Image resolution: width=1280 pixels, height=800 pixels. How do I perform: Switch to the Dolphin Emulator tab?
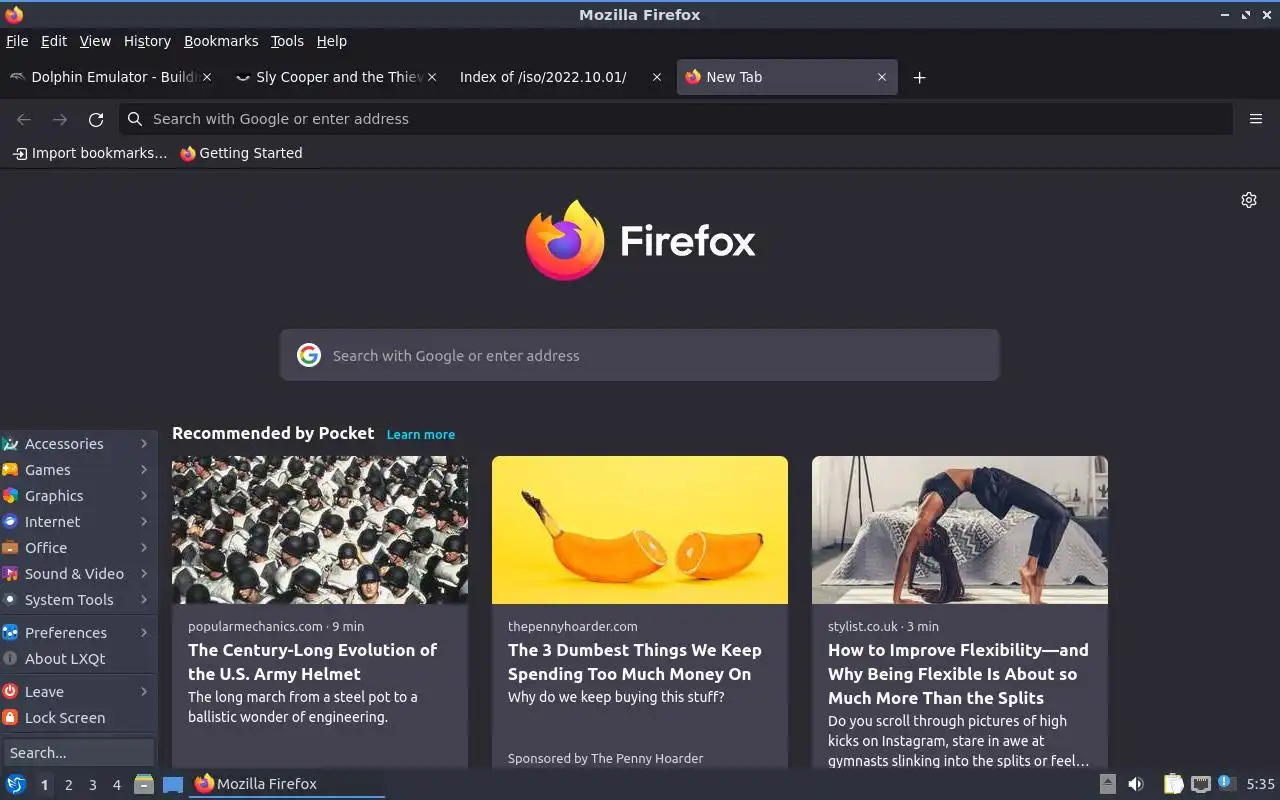pyautogui.click(x=110, y=77)
